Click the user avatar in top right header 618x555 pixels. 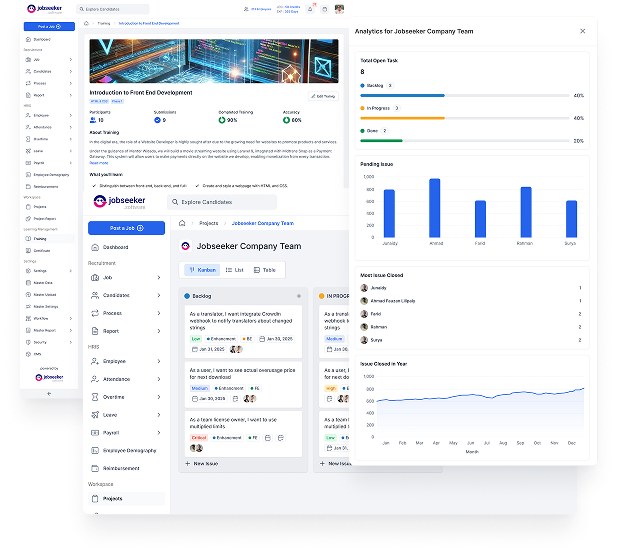pyautogui.click(x=340, y=9)
